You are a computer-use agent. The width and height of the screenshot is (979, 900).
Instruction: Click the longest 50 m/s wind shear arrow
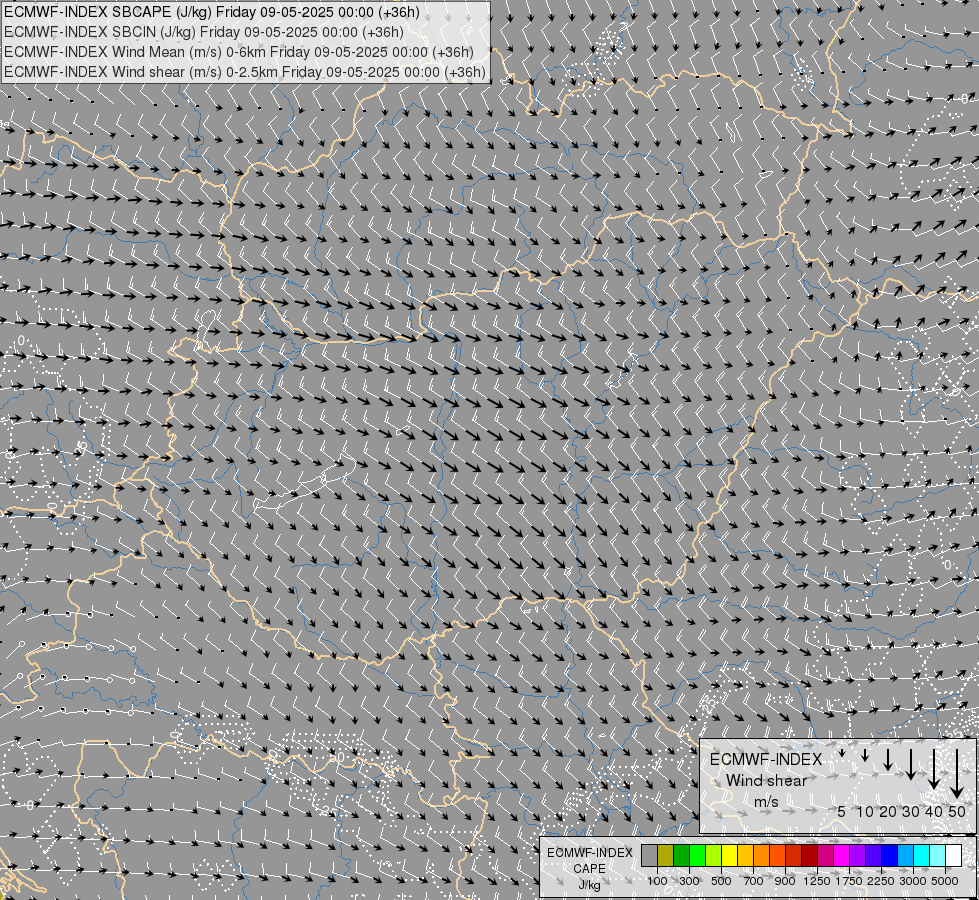point(957,774)
